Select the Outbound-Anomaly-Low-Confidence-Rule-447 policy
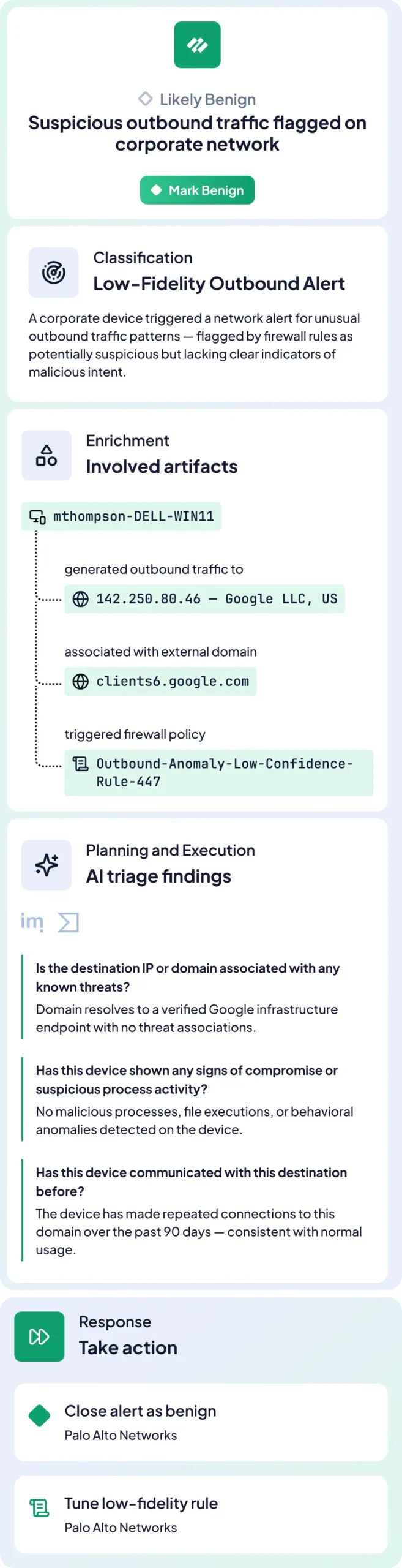Screen dimensions: 402x1568 tap(218, 772)
